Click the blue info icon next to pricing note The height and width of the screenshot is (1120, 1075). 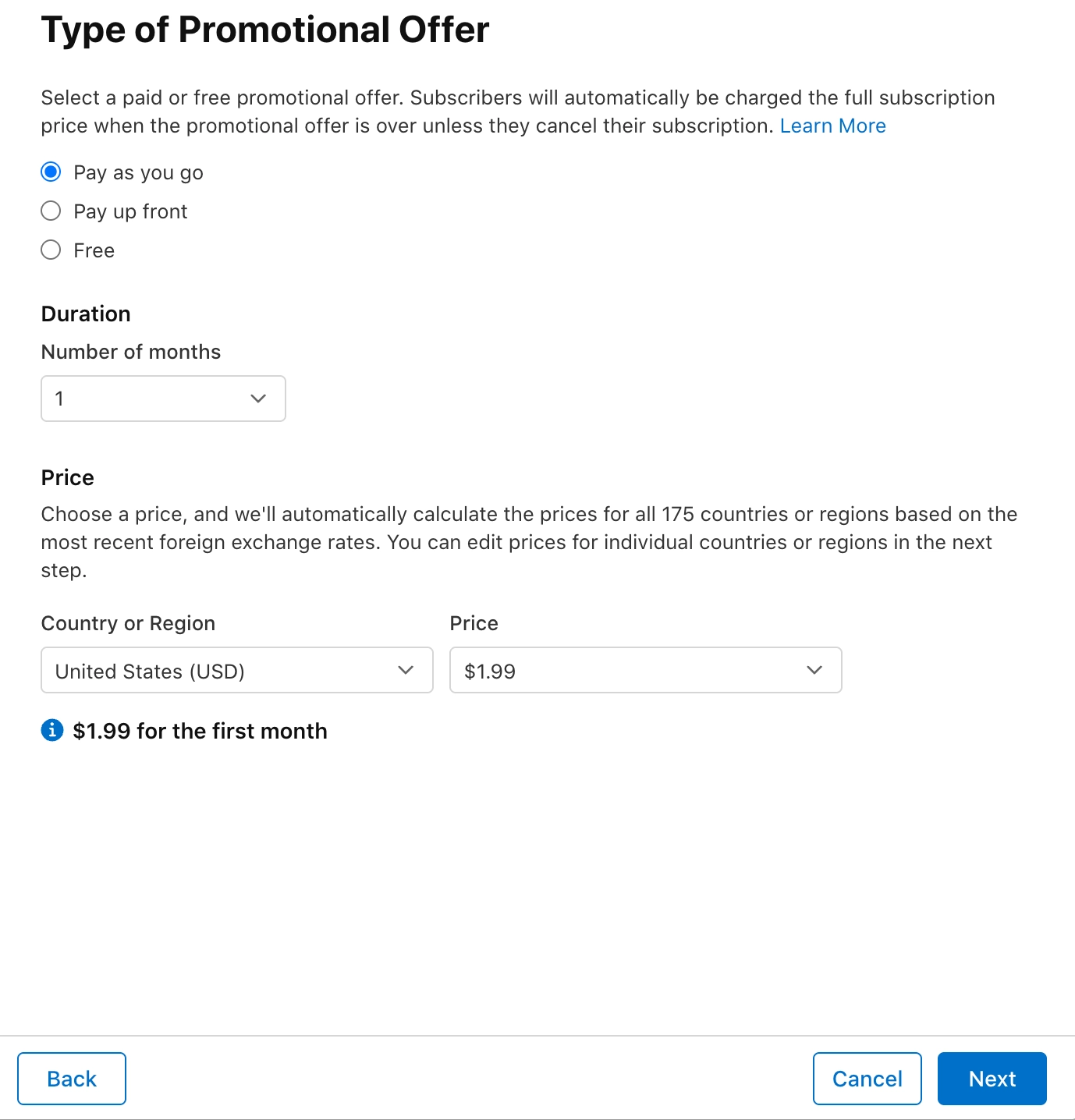[51, 731]
